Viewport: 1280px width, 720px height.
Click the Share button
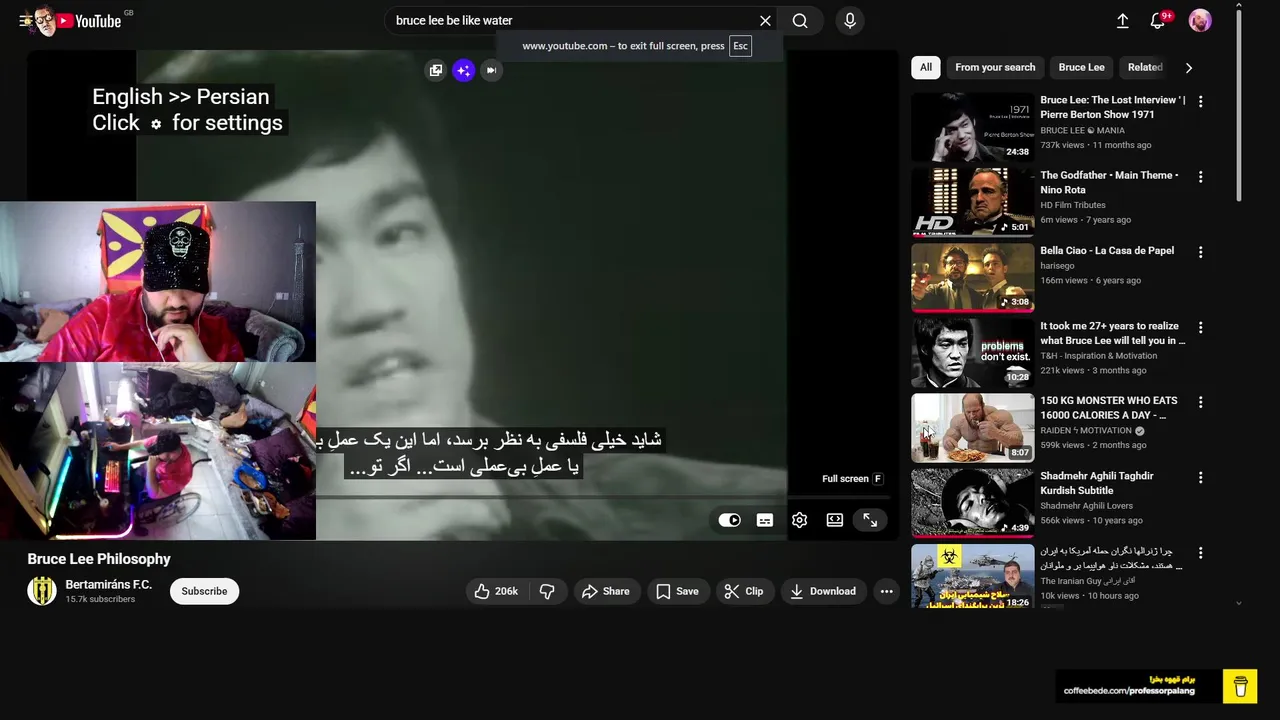(606, 591)
